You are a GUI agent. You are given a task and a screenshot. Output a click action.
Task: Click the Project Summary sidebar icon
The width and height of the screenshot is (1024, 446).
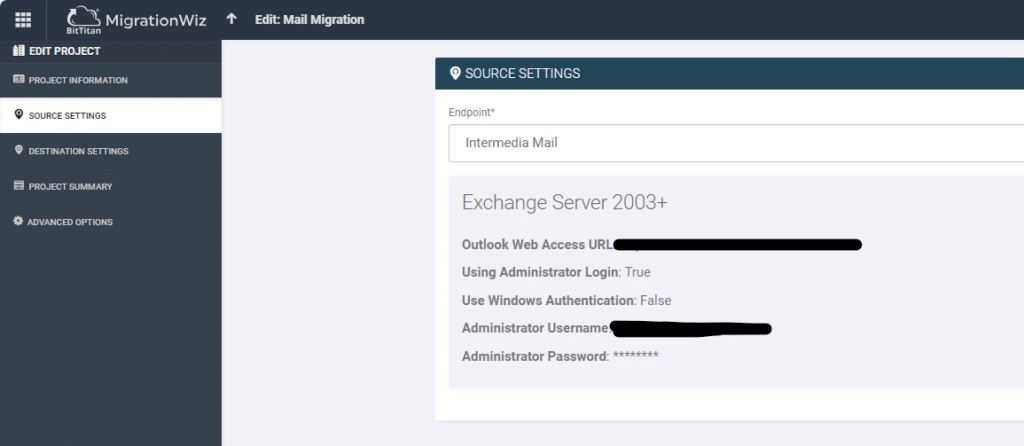pyautogui.click(x=18, y=186)
